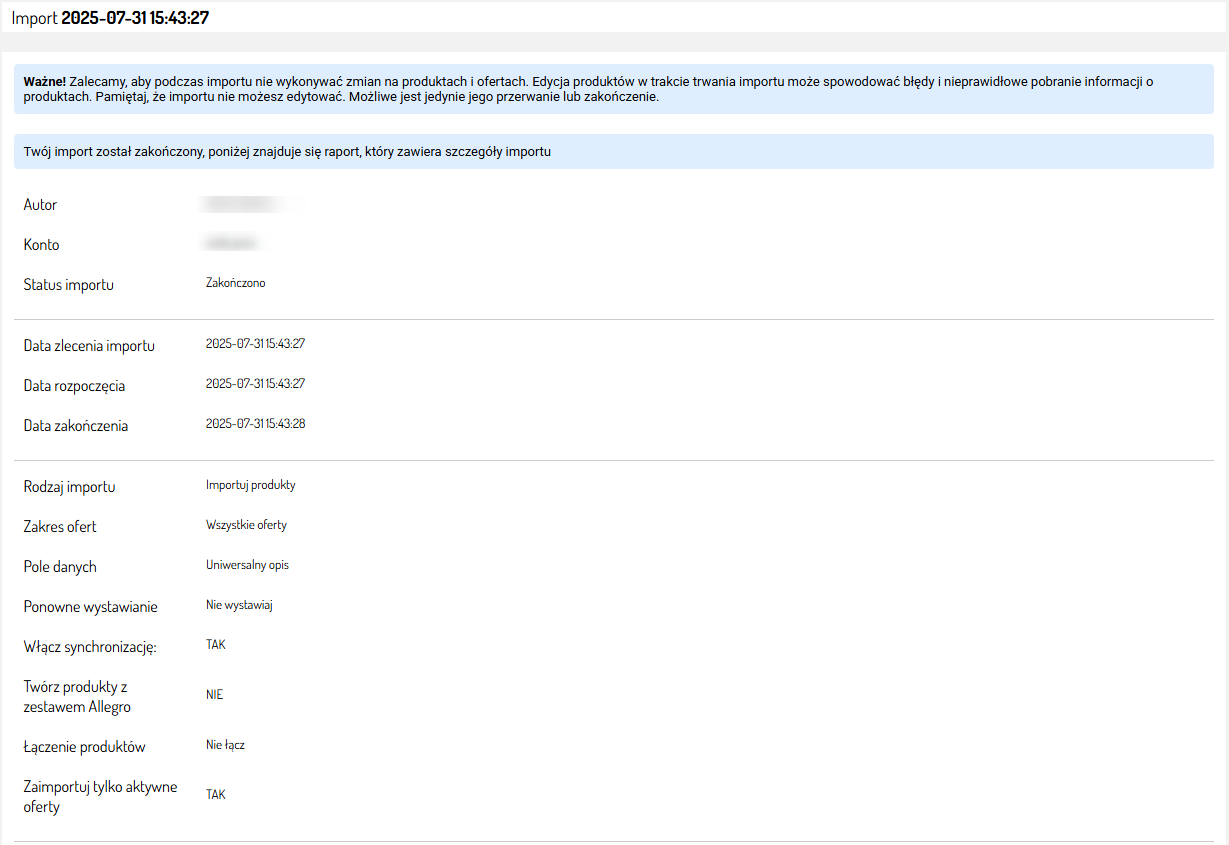Click the "Data zakończenia" date value

click(x=255, y=424)
